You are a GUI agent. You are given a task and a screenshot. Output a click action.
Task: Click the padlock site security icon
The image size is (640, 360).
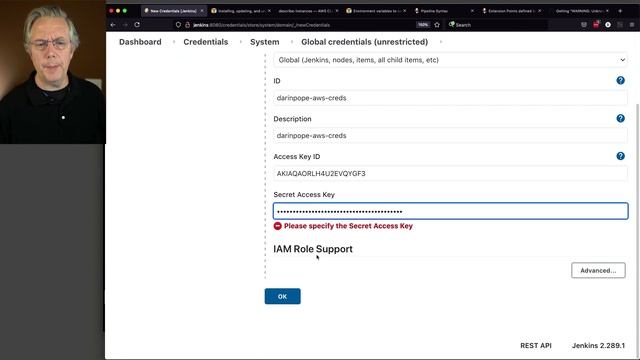pos(187,25)
